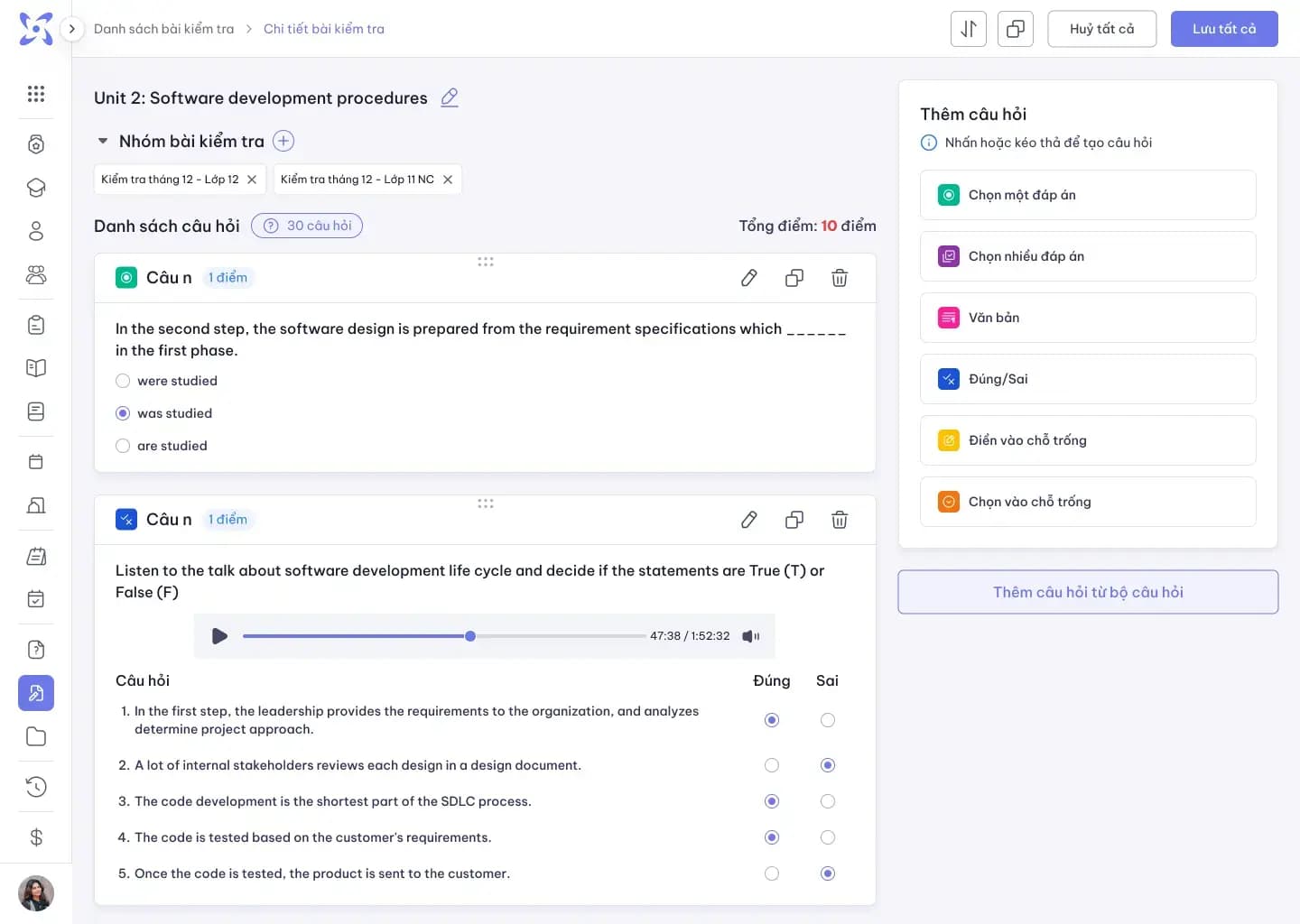Viewport: 1300px width, 924px height.
Task: Go to Danh sách bài kiểm tra breadcrumb
Action: coord(163,29)
